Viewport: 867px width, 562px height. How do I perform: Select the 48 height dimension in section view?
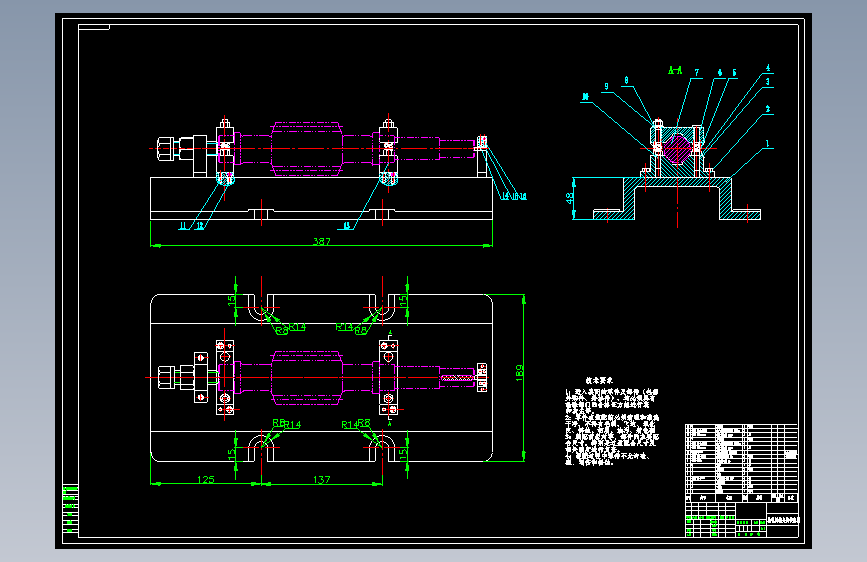click(570, 197)
